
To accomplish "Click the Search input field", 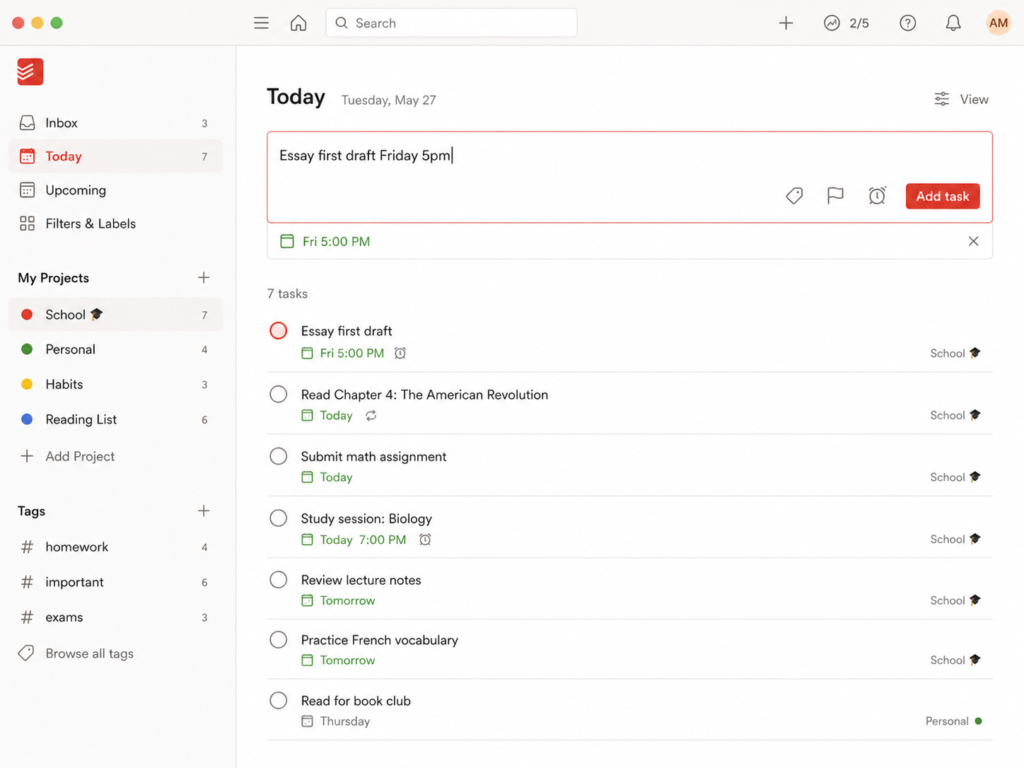I will point(451,23).
